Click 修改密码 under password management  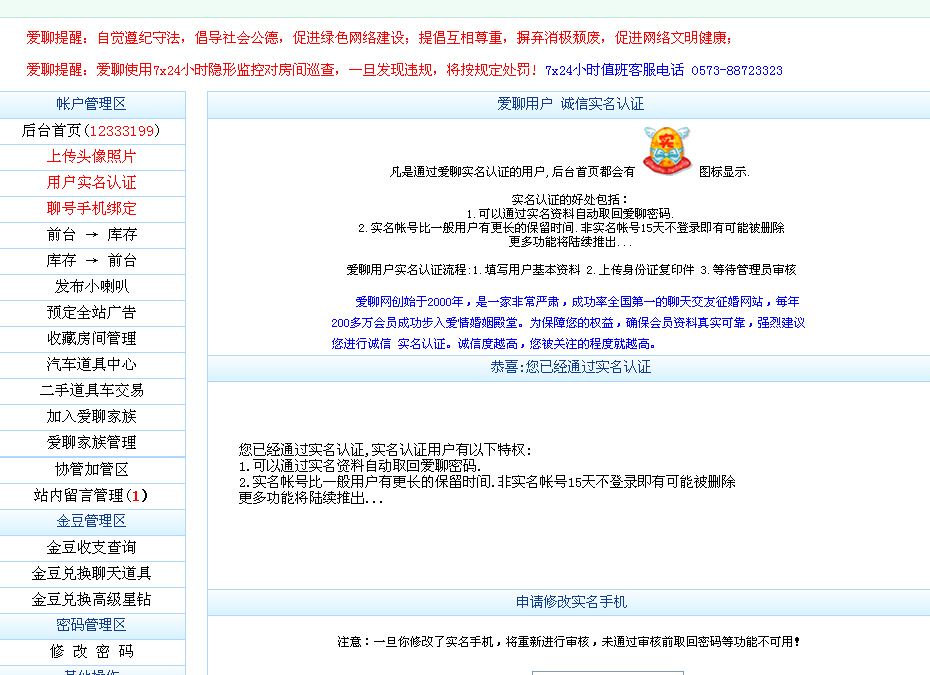(91, 651)
